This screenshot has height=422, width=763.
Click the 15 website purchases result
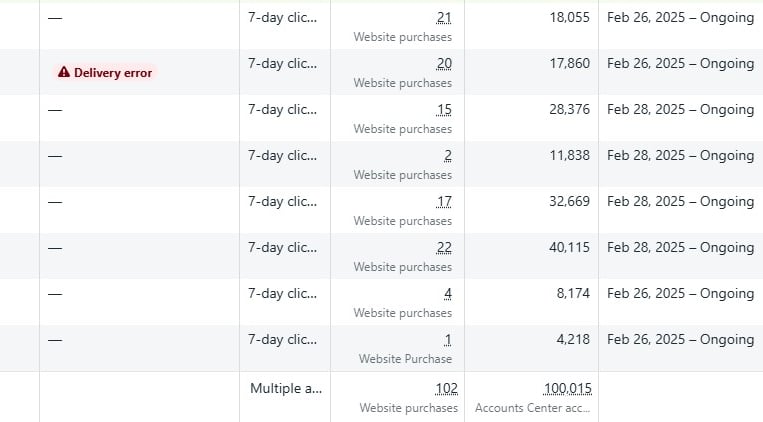(444, 110)
